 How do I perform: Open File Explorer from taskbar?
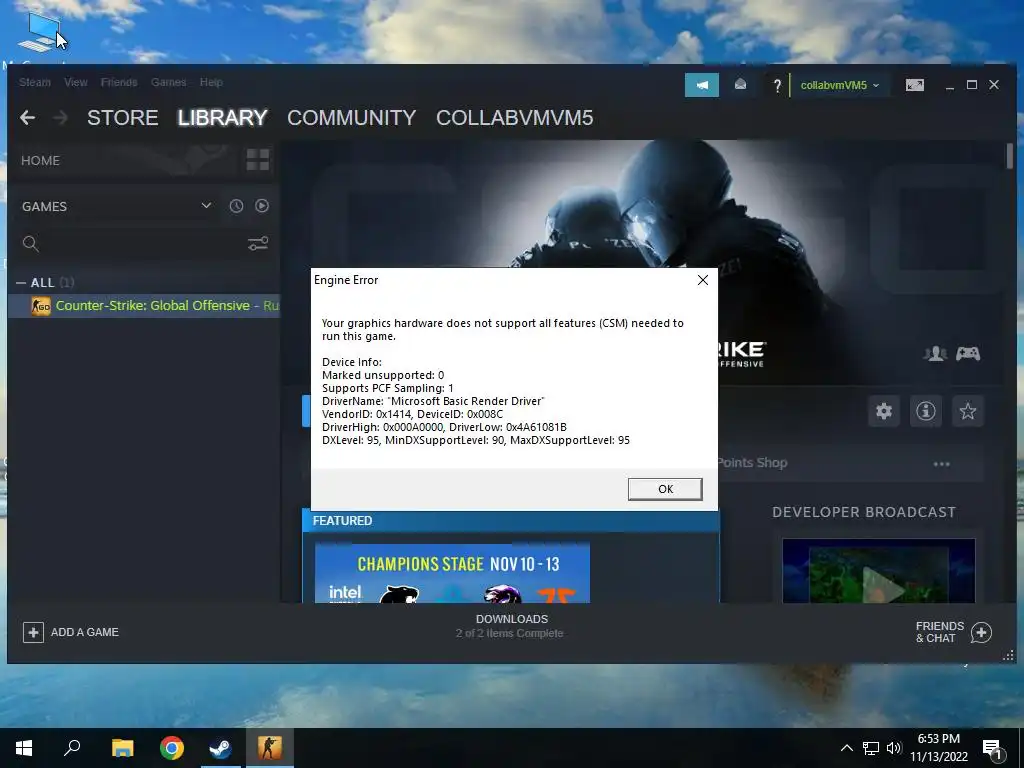[122, 748]
